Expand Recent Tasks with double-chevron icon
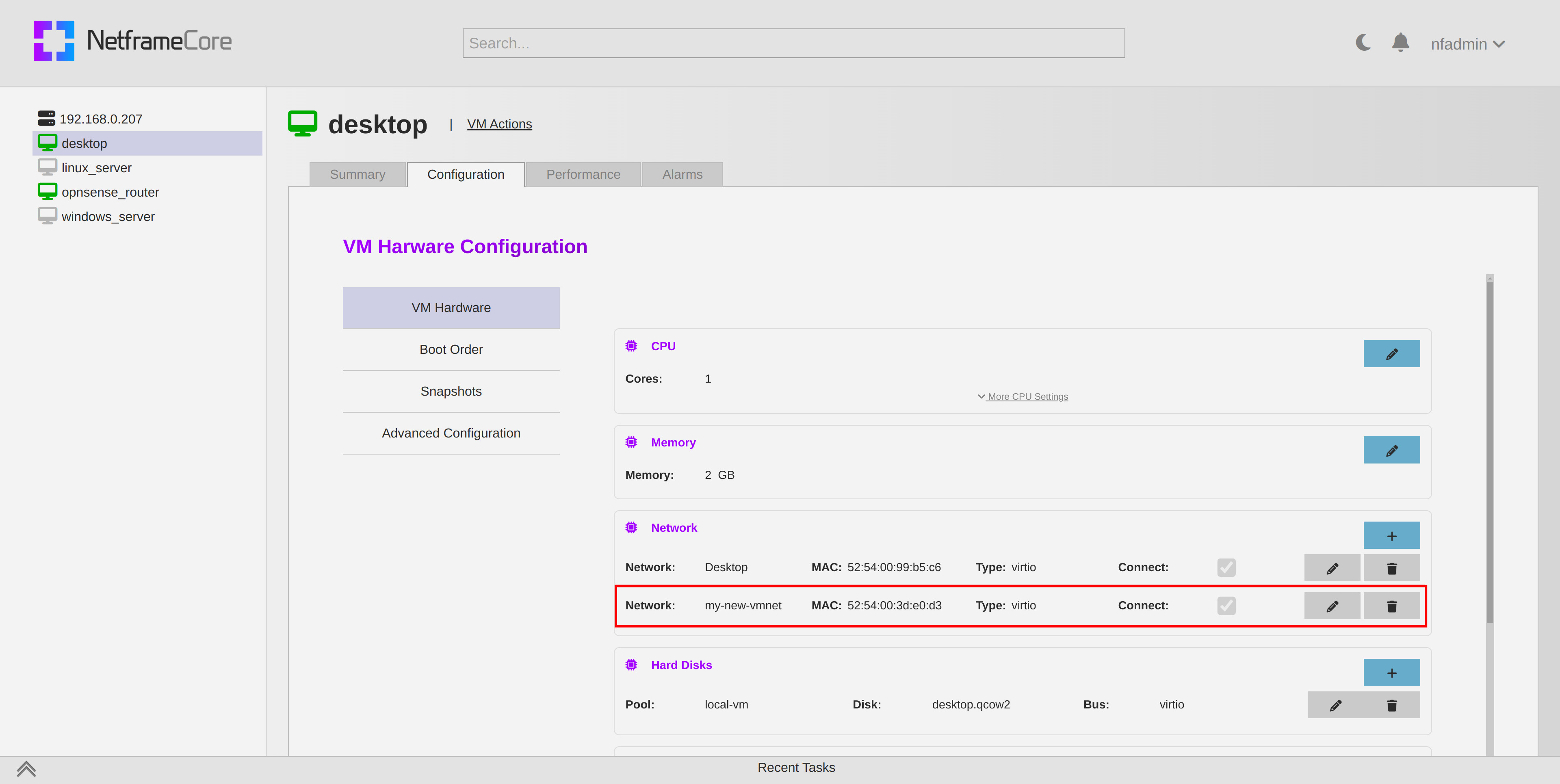Image resolution: width=1560 pixels, height=784 pixels. point(26,769)
